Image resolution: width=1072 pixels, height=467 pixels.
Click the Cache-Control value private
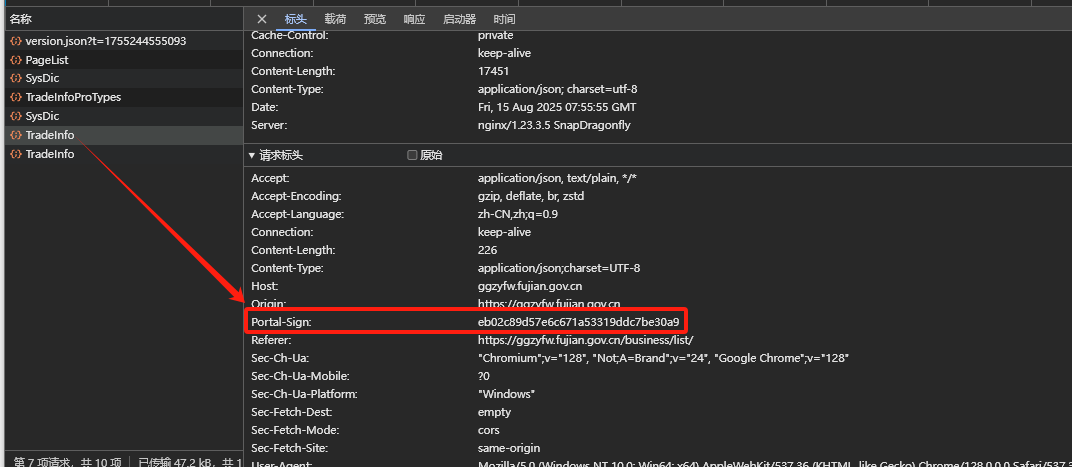tap(495, 35)
